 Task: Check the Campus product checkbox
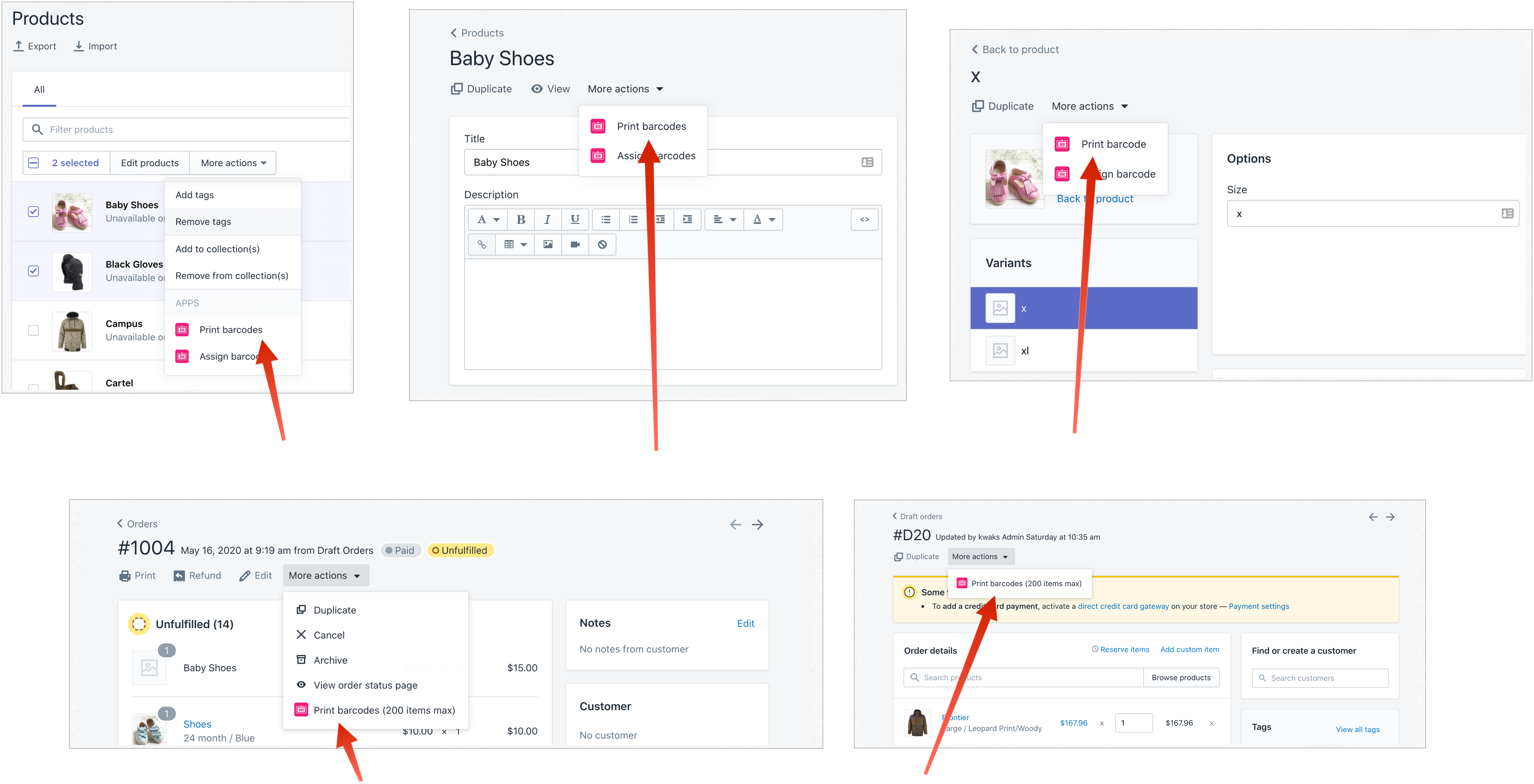33,330
